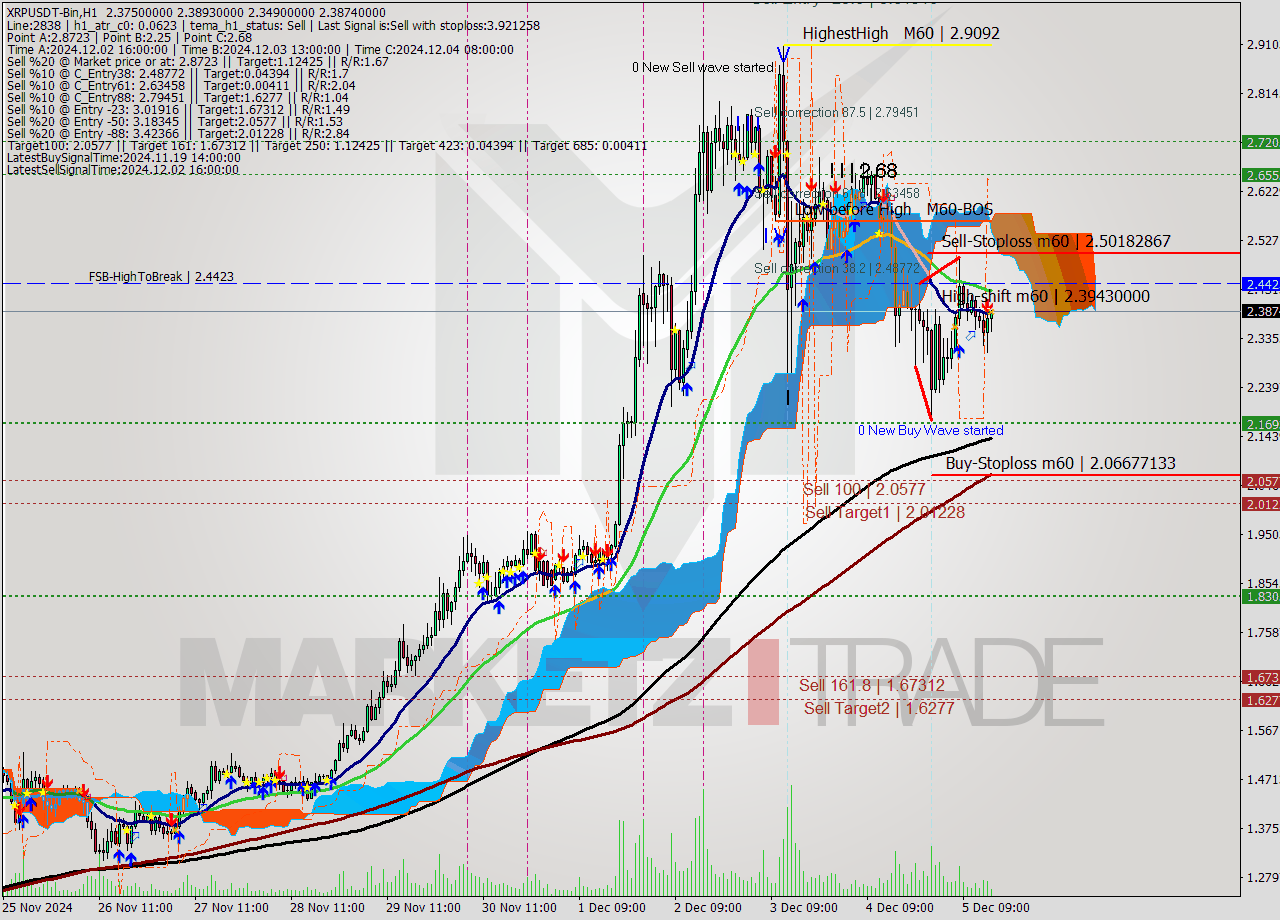Click the green 2.720 price tag

pos(1260,142)
